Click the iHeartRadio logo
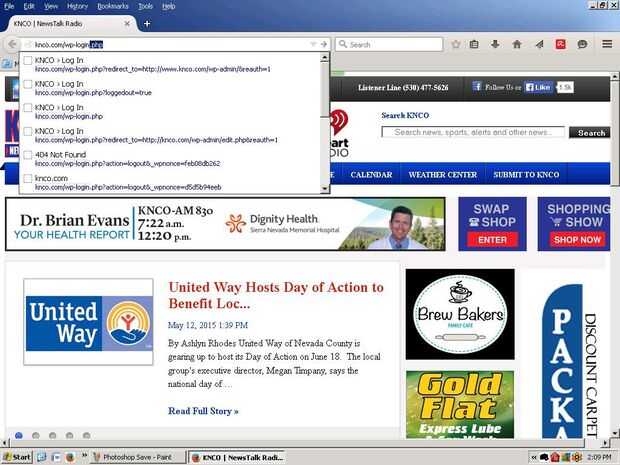The height and width of the screenshot is (465, 620). click(x=339, y=134)
